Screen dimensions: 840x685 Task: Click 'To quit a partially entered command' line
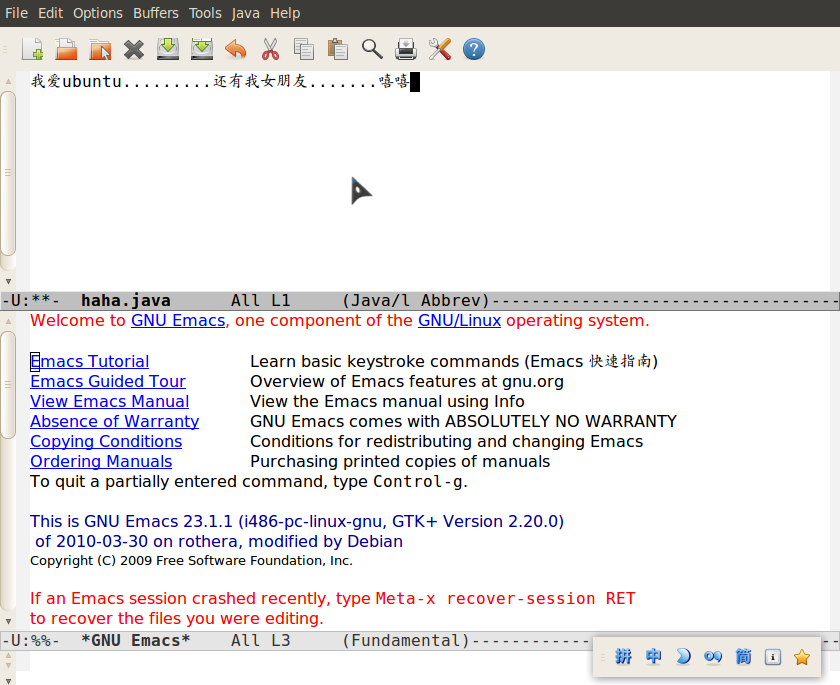(249, 481)
